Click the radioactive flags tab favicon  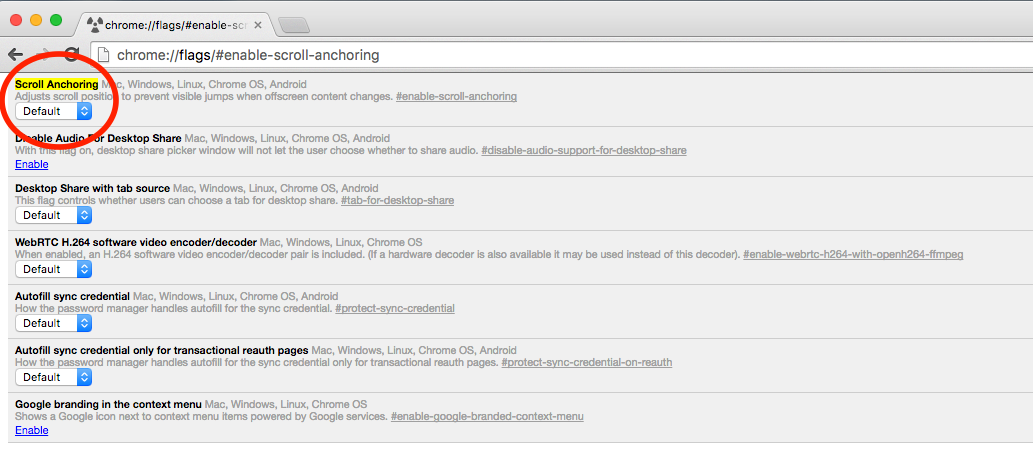click(95, 25)
